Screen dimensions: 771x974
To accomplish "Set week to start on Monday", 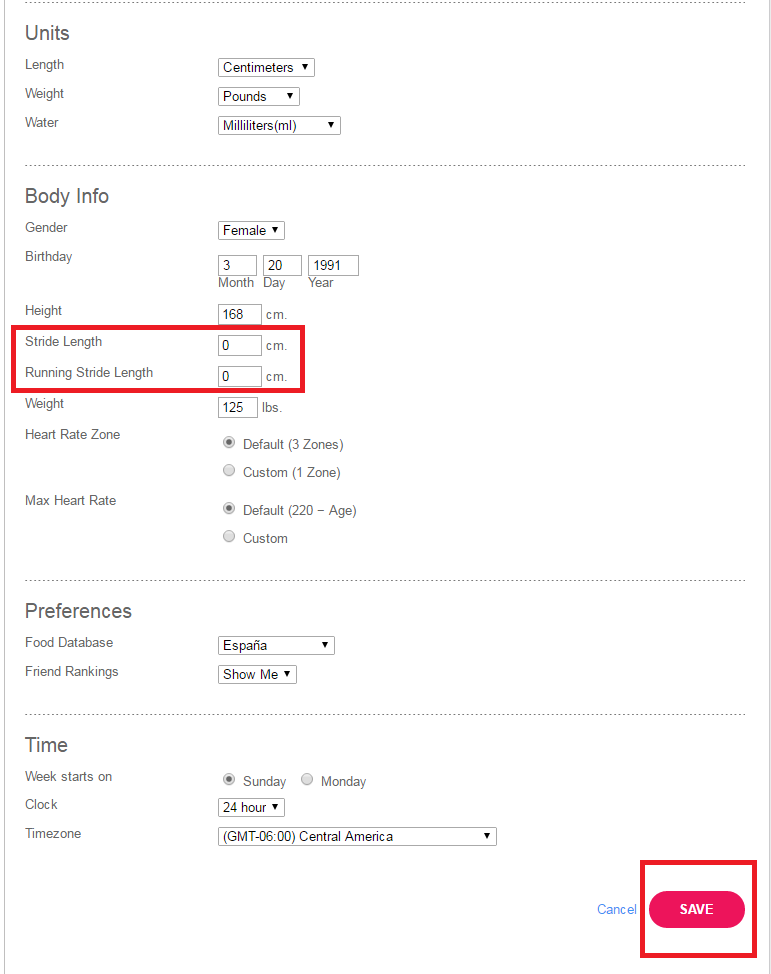I will click(307, 780).
